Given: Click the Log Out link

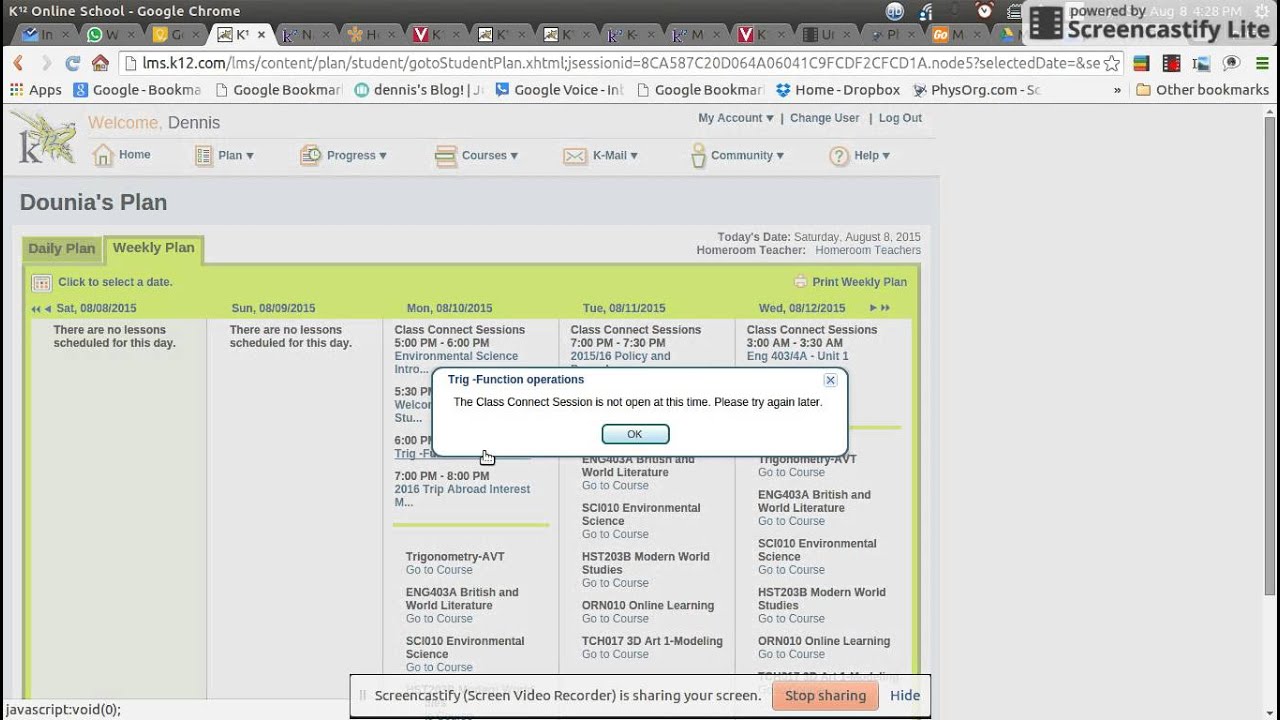Looking at the screenshot, I should tap(900, 118).
